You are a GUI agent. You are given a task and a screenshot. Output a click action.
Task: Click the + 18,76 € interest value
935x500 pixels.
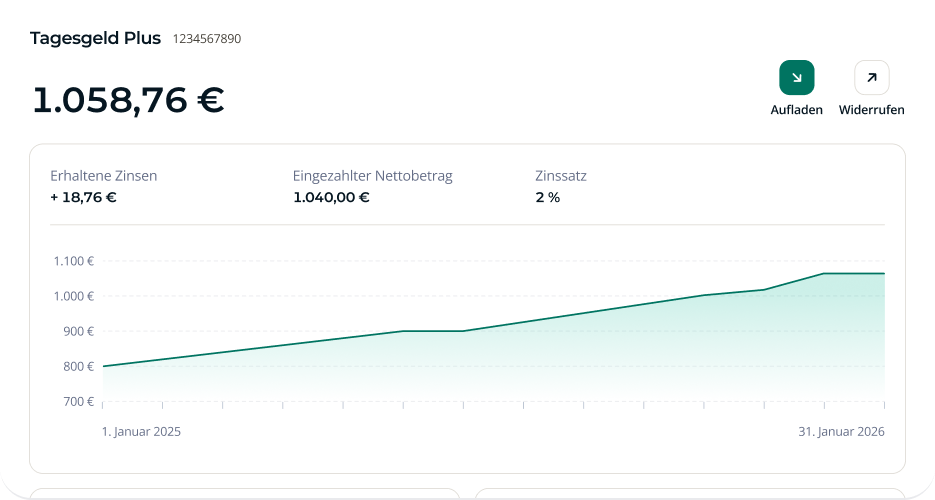pos(83,197)
